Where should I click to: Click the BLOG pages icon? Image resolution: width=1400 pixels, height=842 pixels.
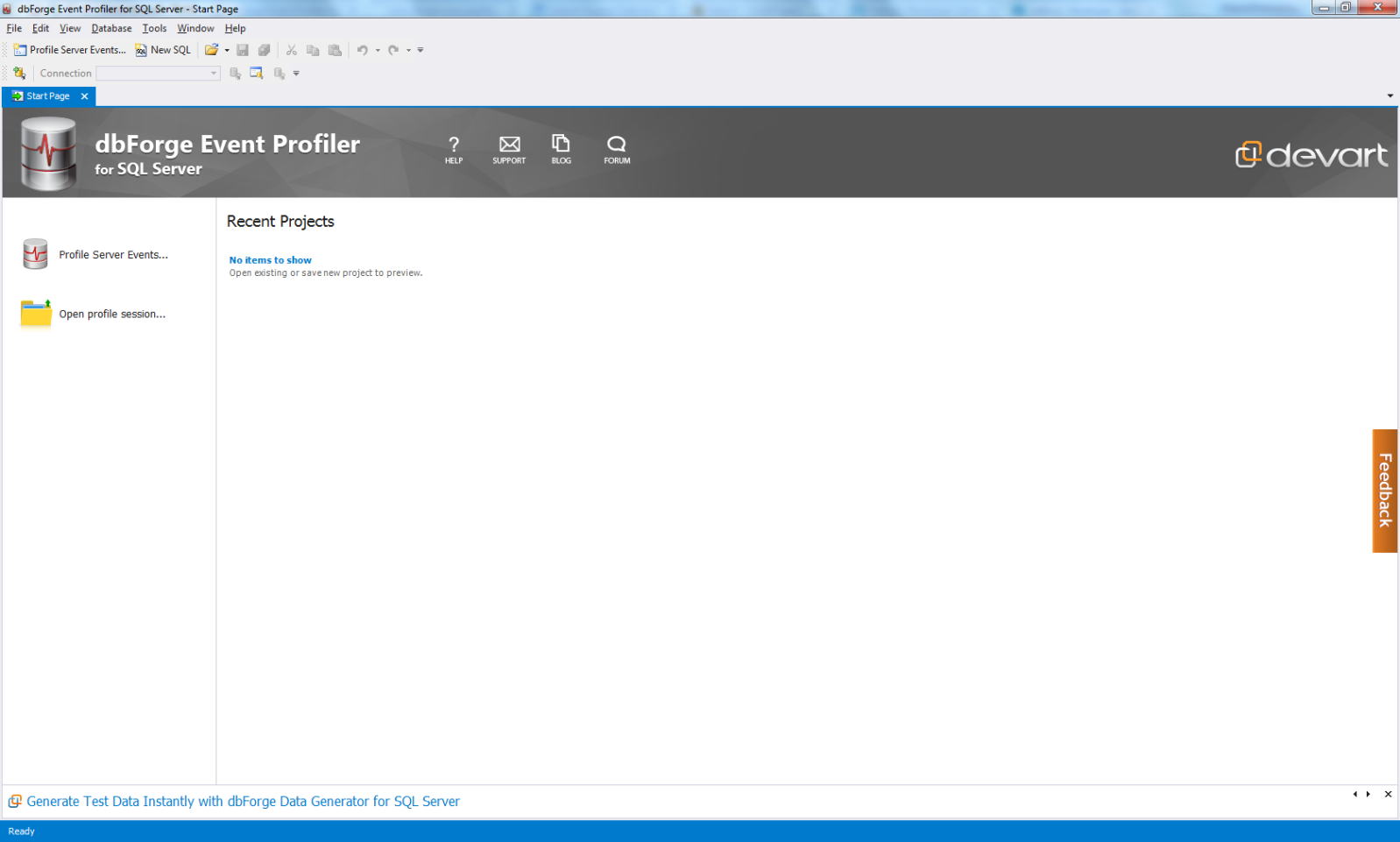[x=561, y=150]
